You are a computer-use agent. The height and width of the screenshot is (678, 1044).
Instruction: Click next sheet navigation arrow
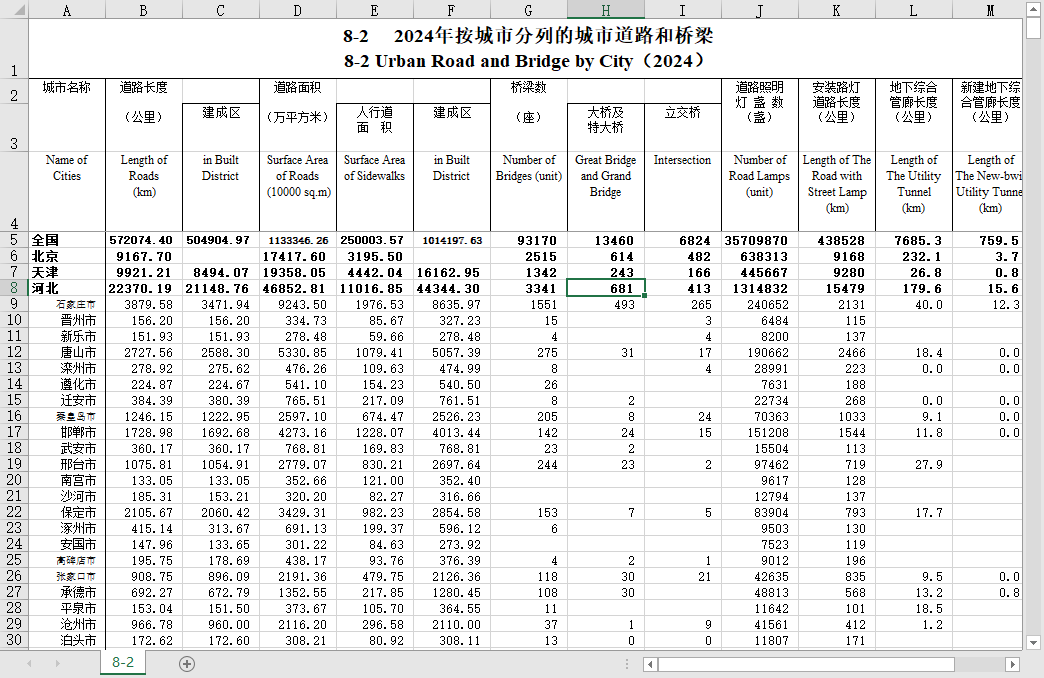coord(57,663)
